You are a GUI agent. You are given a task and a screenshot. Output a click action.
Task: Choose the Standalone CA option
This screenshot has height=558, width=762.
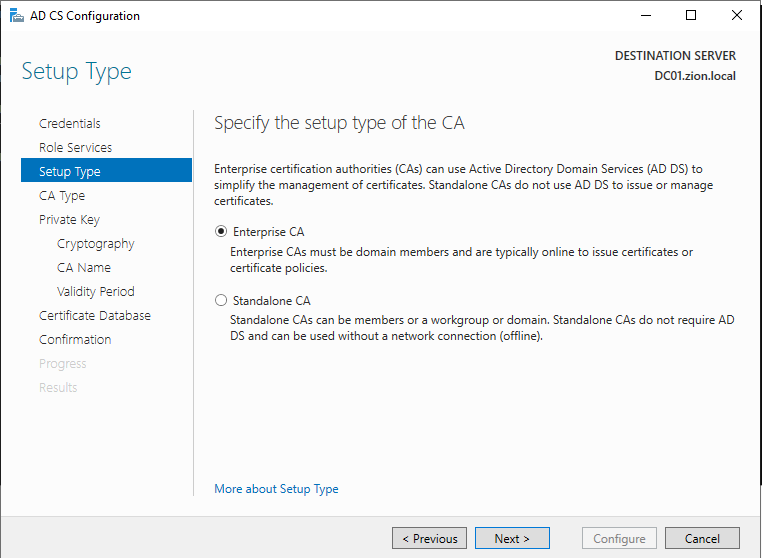click(221, 300)
